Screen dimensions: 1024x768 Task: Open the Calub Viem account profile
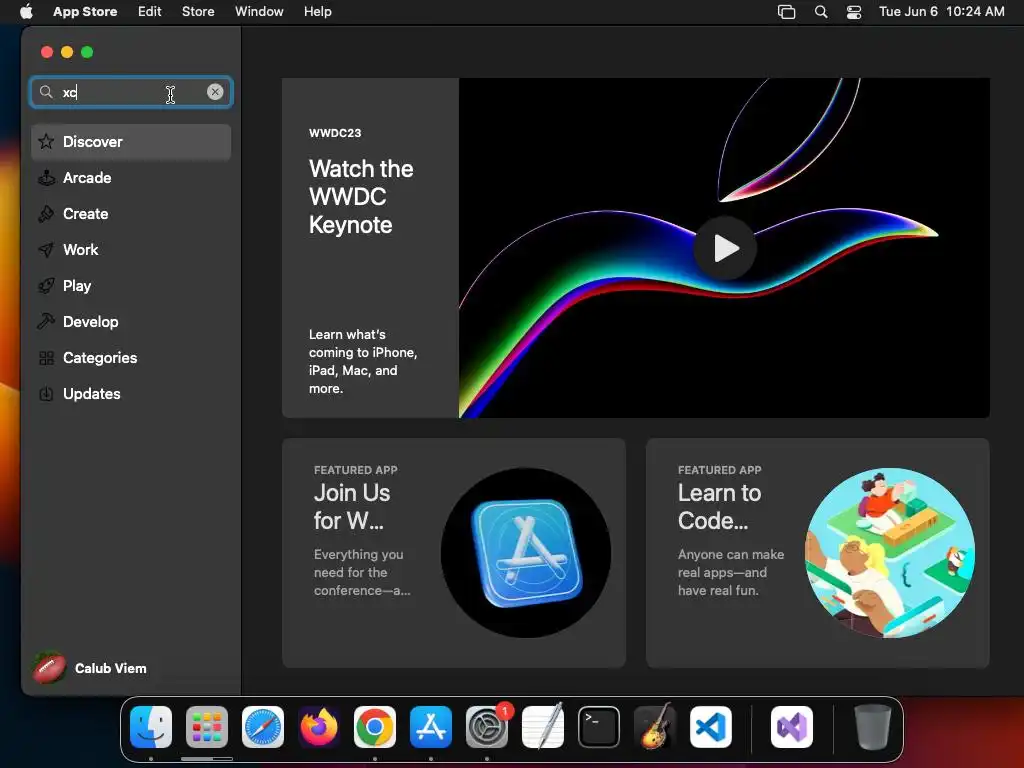point(90,668)
